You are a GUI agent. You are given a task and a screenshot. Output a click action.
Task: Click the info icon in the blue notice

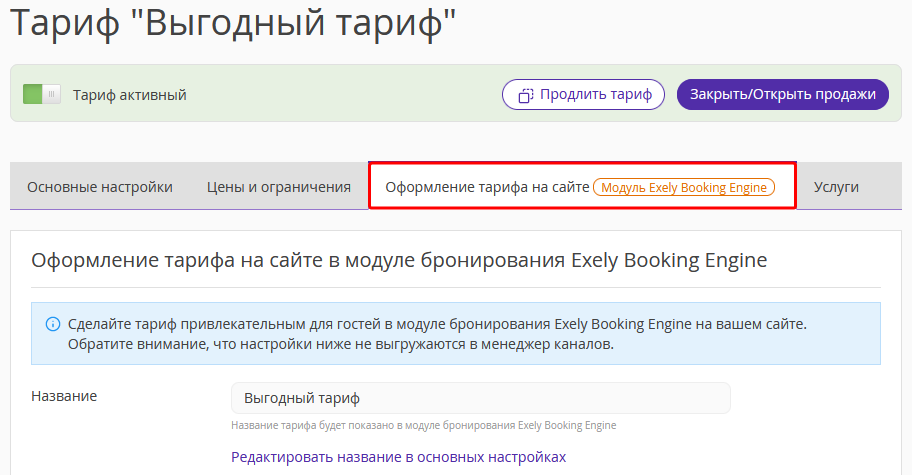[52, 324]
